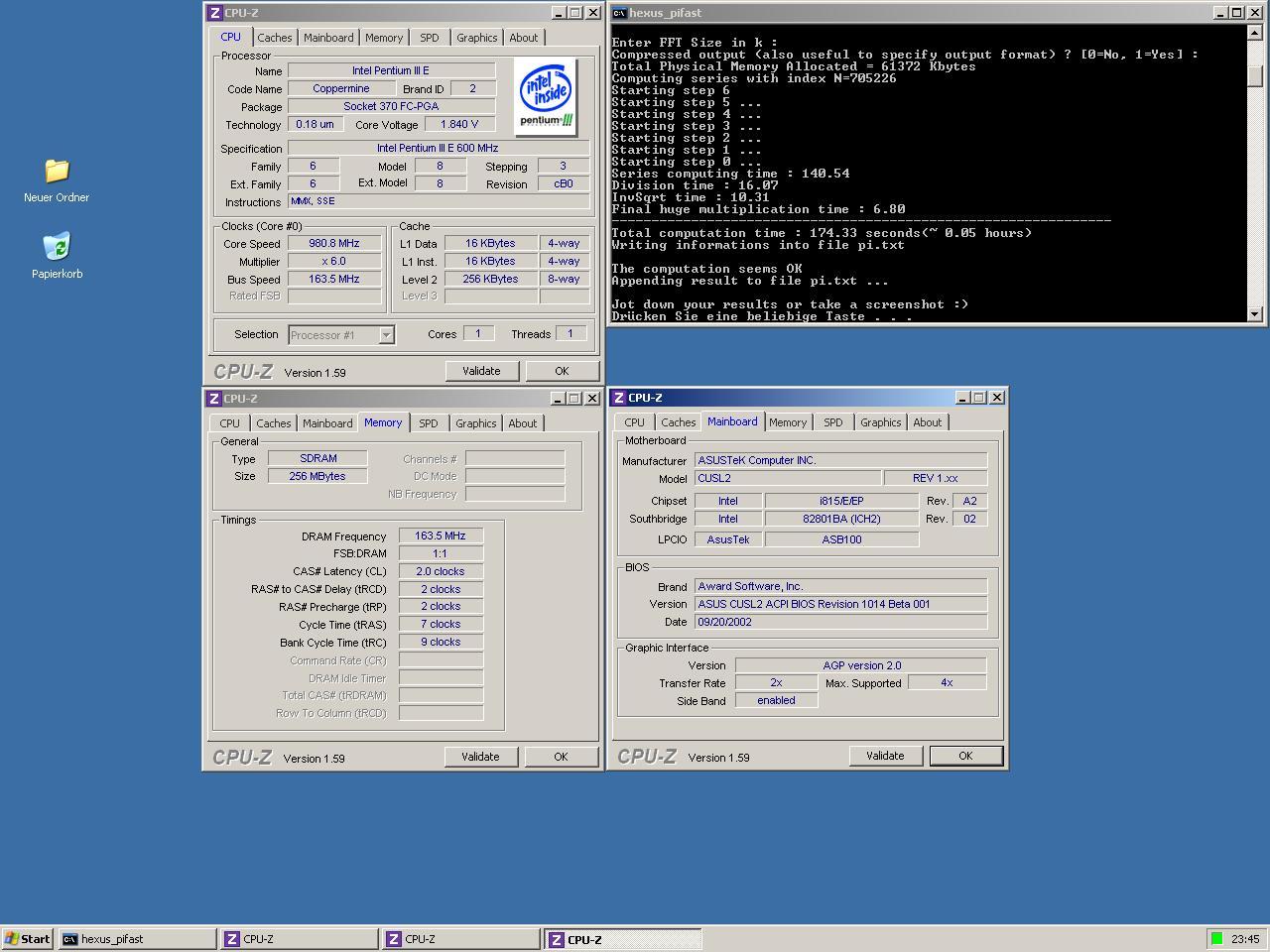The height and width of the screenshot is (952, 1270).
Task: Click the taskbar clock showing 23:45
Action: 1245,939
